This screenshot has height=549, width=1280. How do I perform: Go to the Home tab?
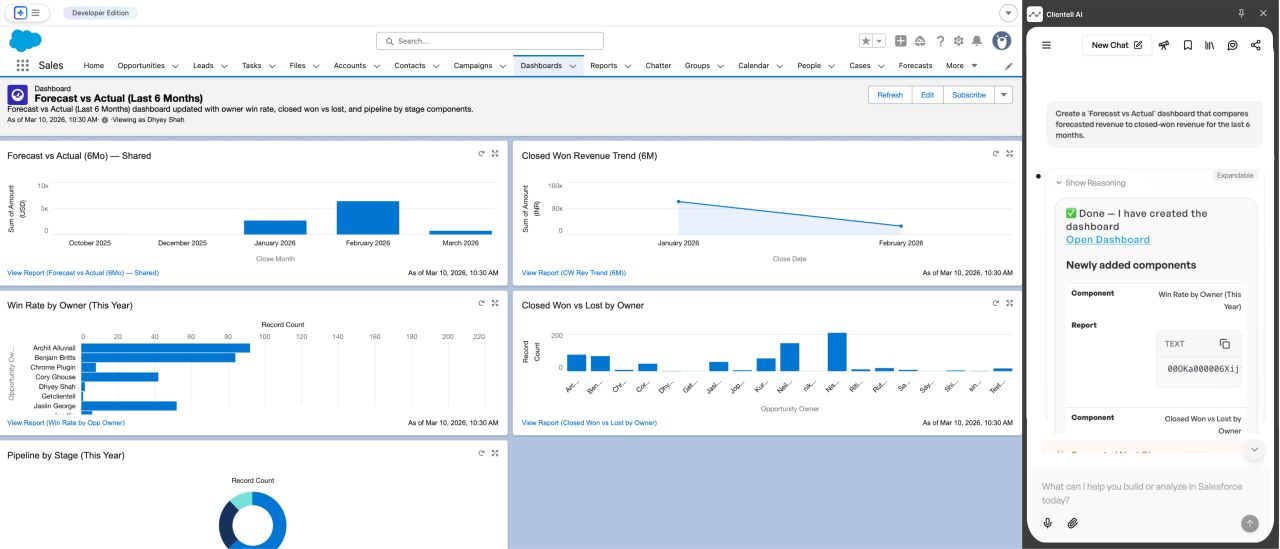click(x=94, y=66)
